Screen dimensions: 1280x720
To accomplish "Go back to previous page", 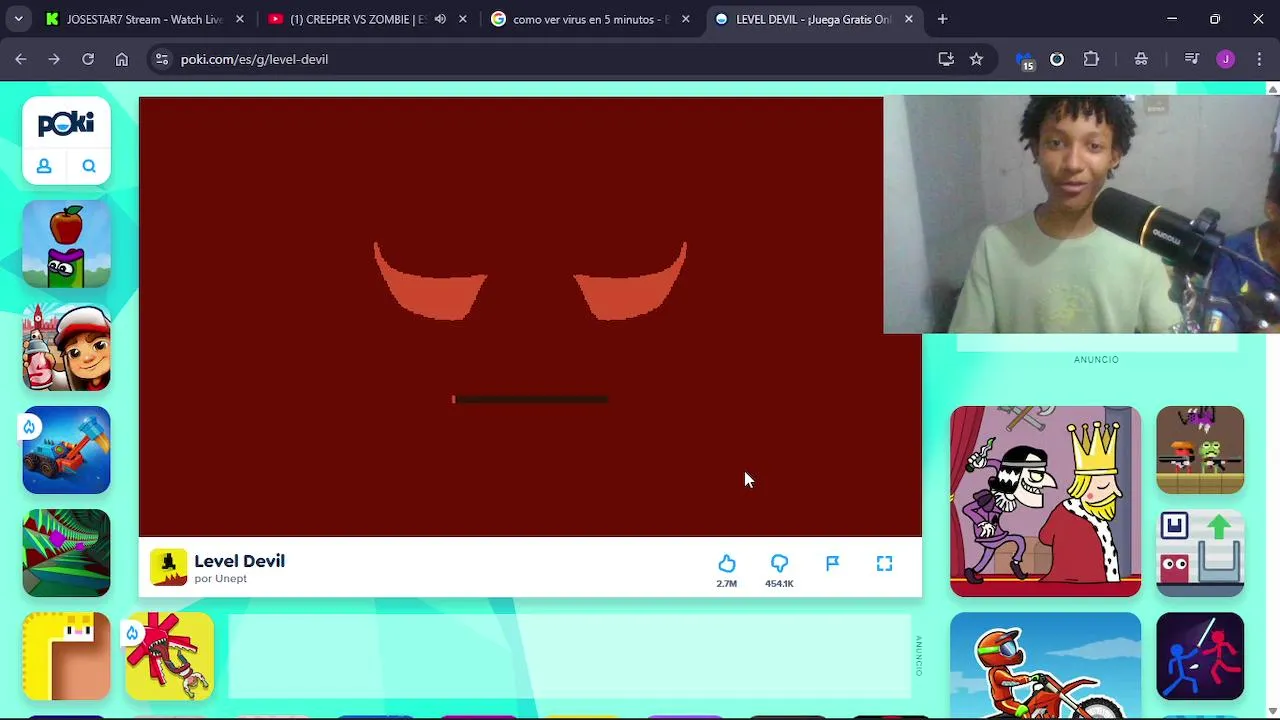I will point(21,59).
